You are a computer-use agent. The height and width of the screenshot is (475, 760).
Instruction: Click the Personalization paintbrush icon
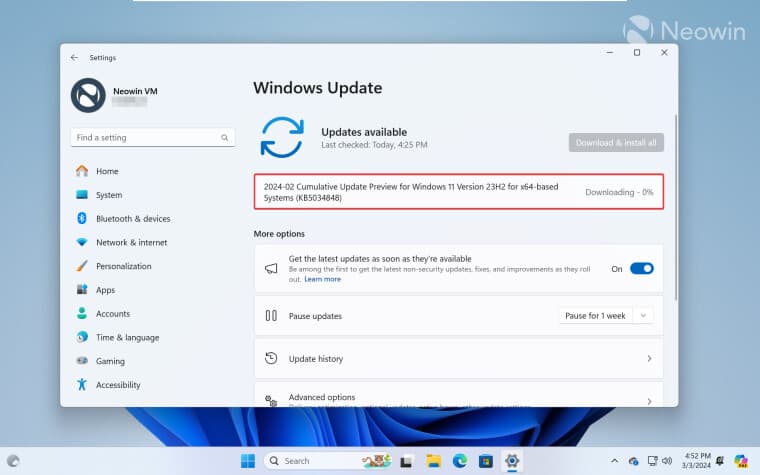(82, 266)
